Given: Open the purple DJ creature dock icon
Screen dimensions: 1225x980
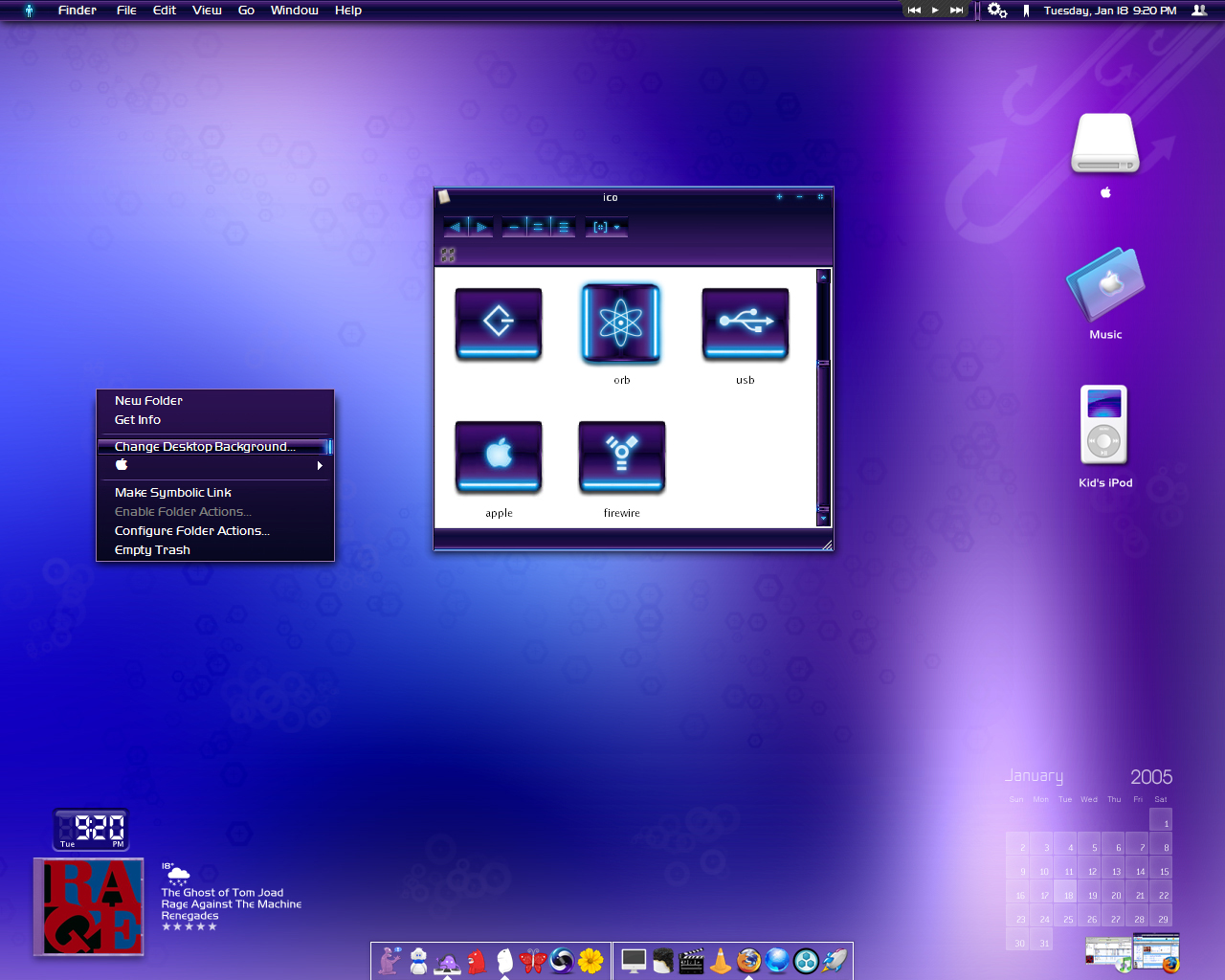Looking at the screenshot, I should 447,961.
